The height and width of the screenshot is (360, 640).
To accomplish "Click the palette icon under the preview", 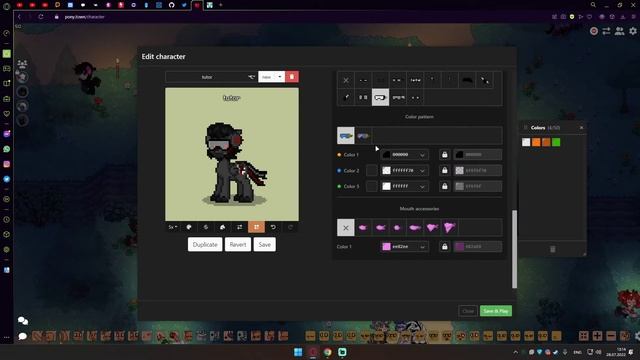I will 189,227.
